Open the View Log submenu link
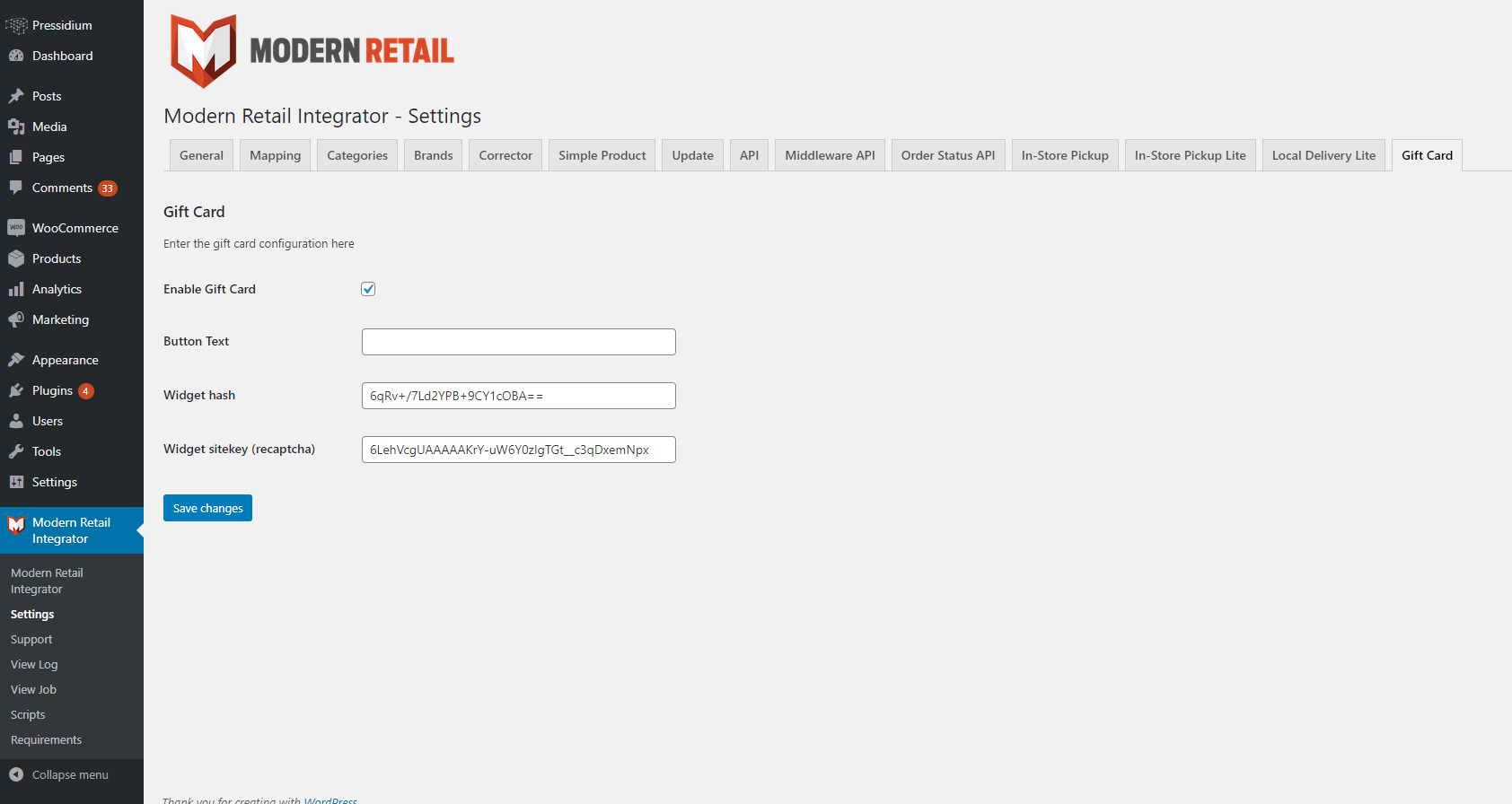This screenshot has height=804, width=1512. pos(34,665)
